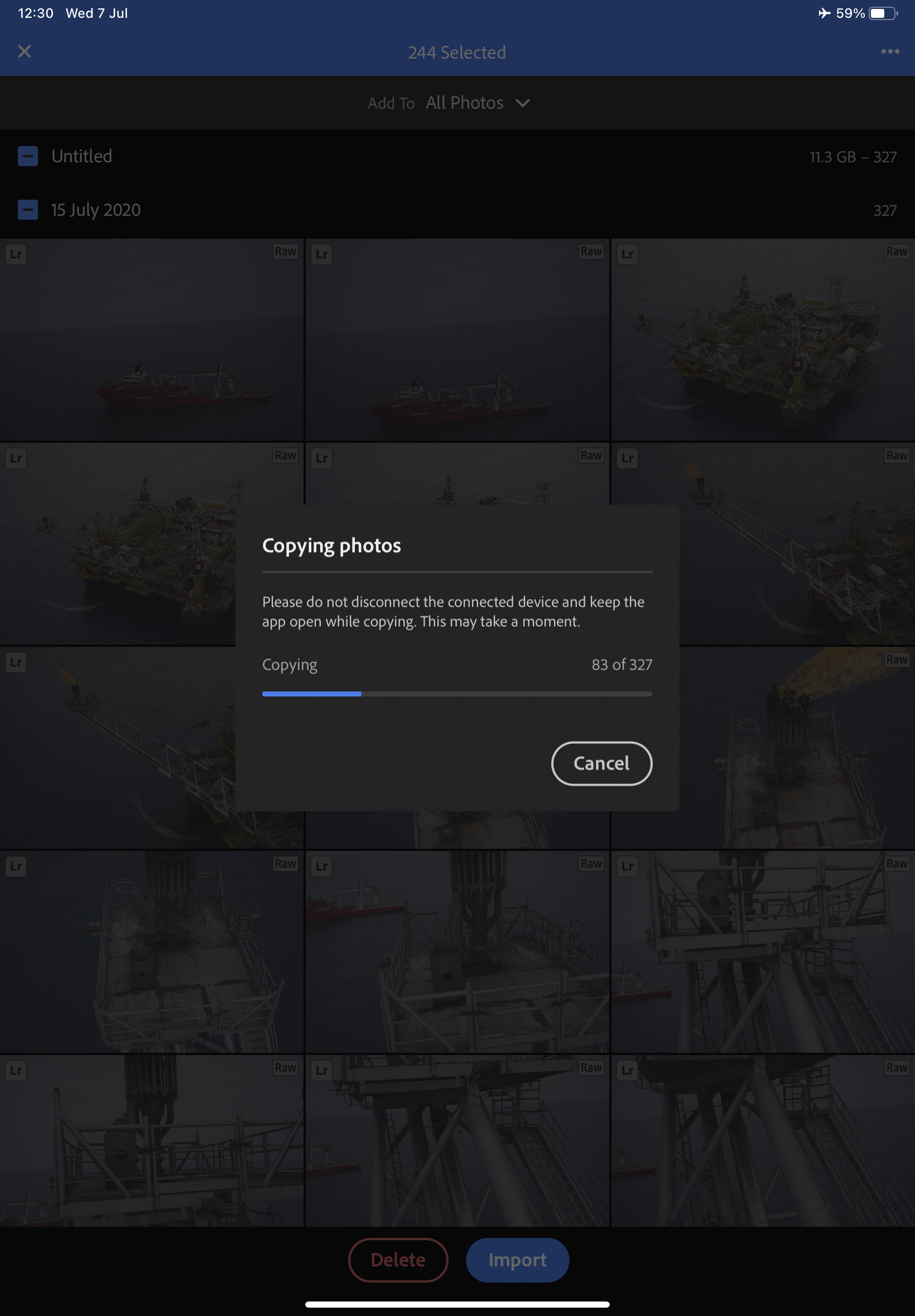Toggle the 15 July 2020 selection checkbox
The image size is (915, 1316).
coord(27,210)
